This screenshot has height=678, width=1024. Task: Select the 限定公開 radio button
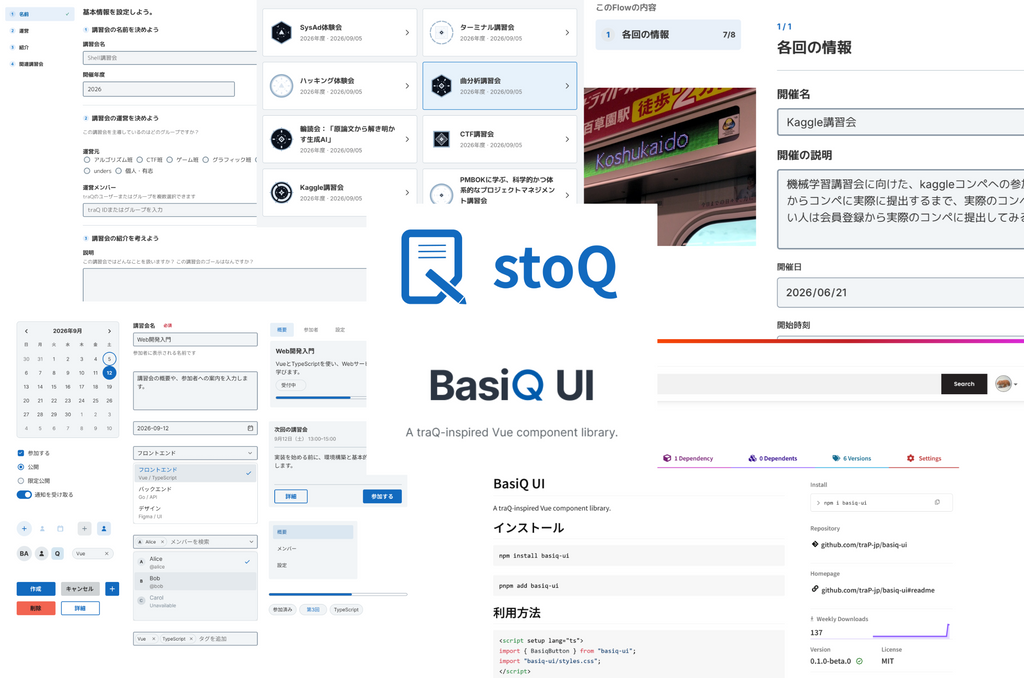point(21,481)
